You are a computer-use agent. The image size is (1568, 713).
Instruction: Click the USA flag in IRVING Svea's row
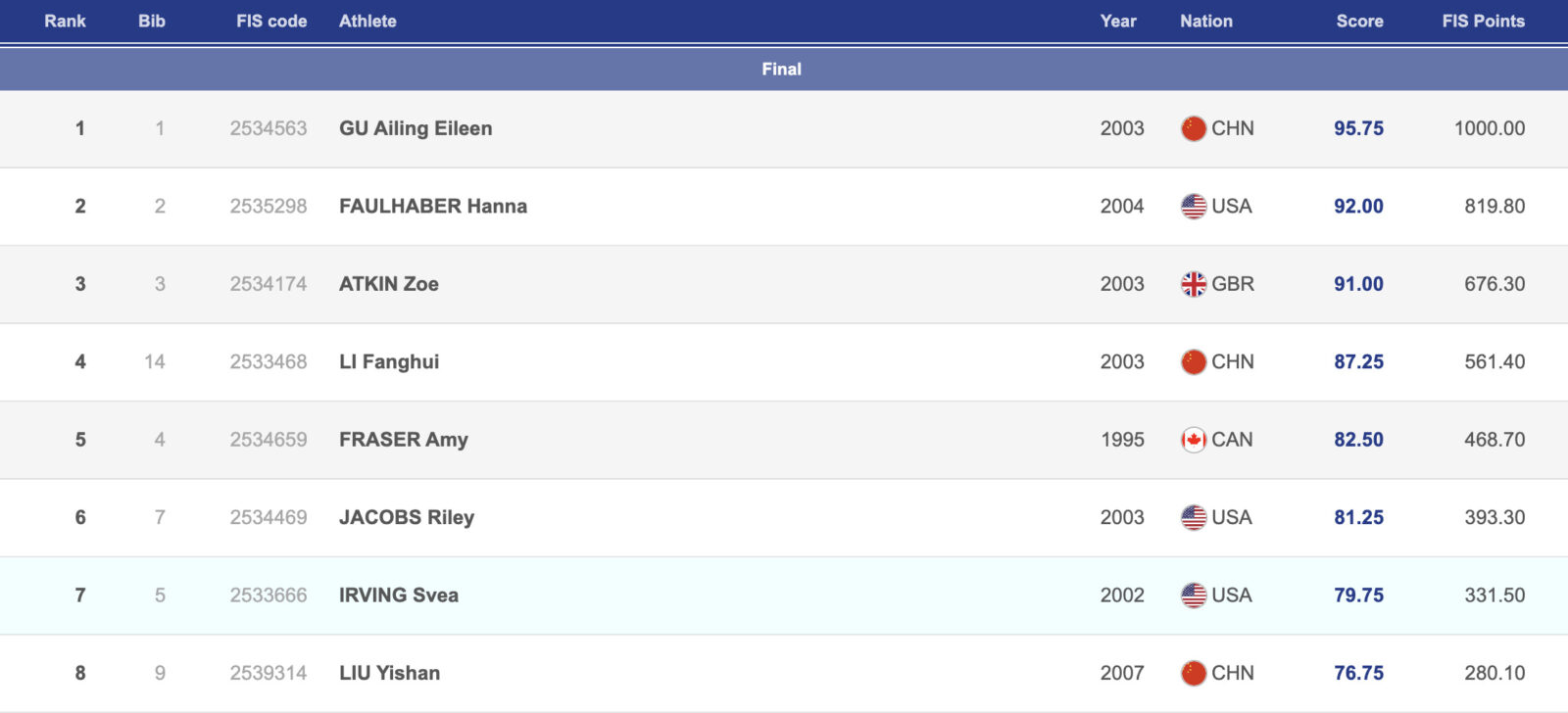[x=1193, y=595]
